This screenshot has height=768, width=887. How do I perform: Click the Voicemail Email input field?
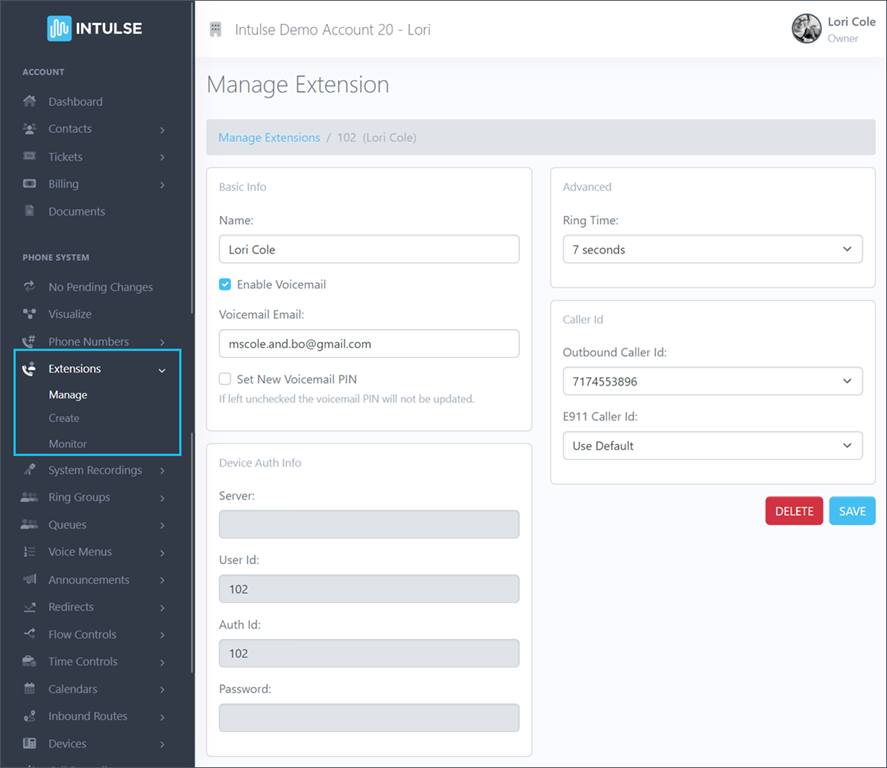click(x=368, y=343)
